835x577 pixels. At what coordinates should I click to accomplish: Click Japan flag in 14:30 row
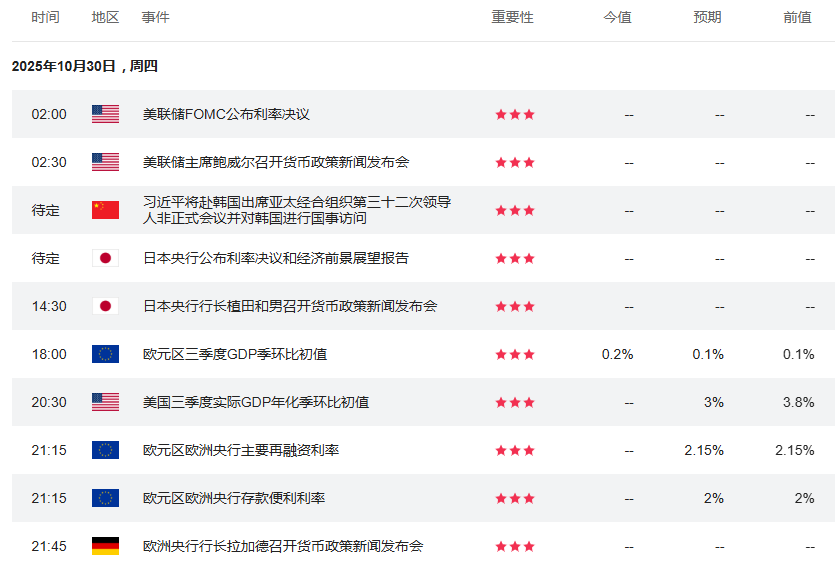pyautogui.click(x=105, y=306)
